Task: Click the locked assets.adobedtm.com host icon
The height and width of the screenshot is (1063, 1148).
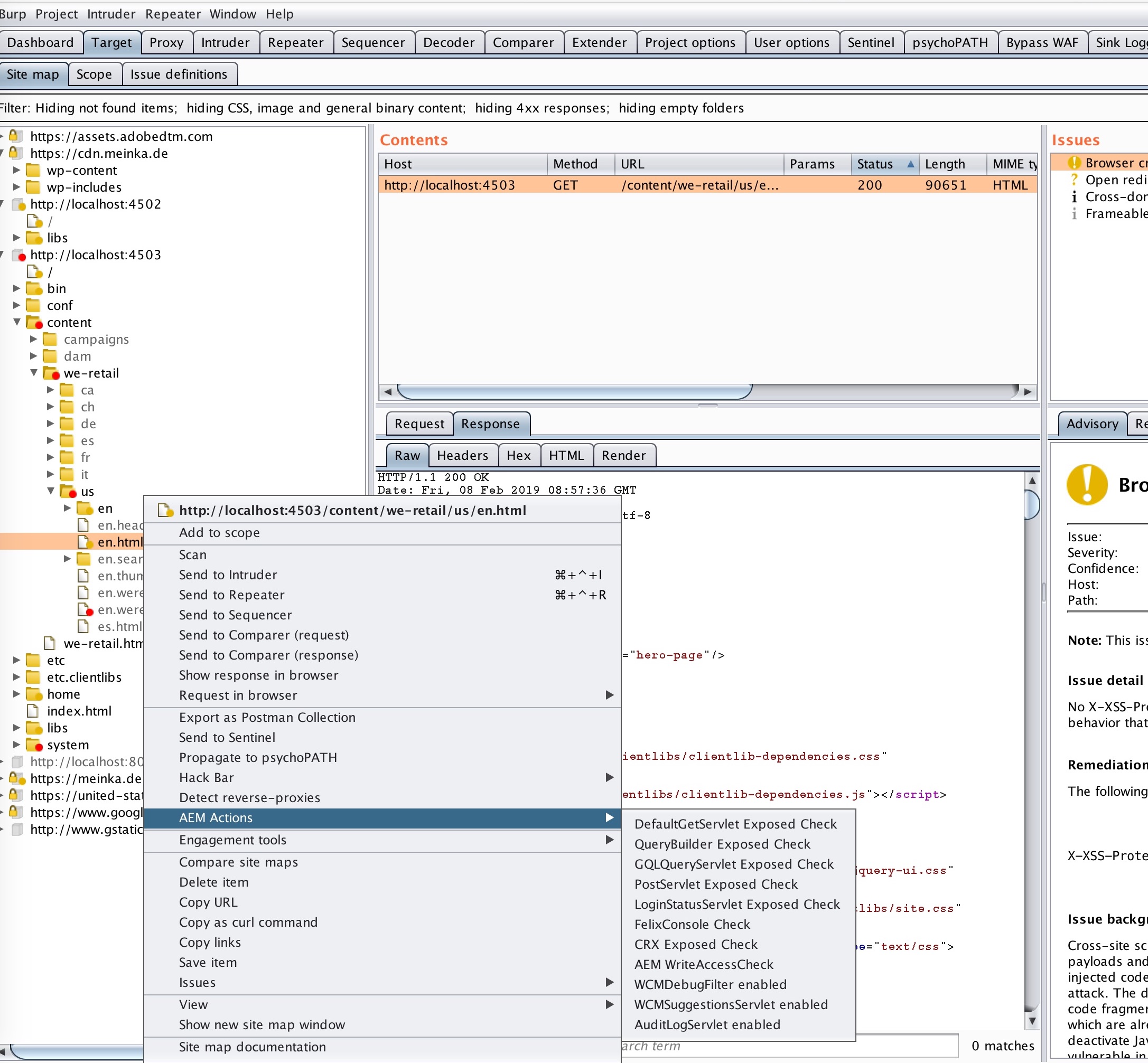Action: 16,136
